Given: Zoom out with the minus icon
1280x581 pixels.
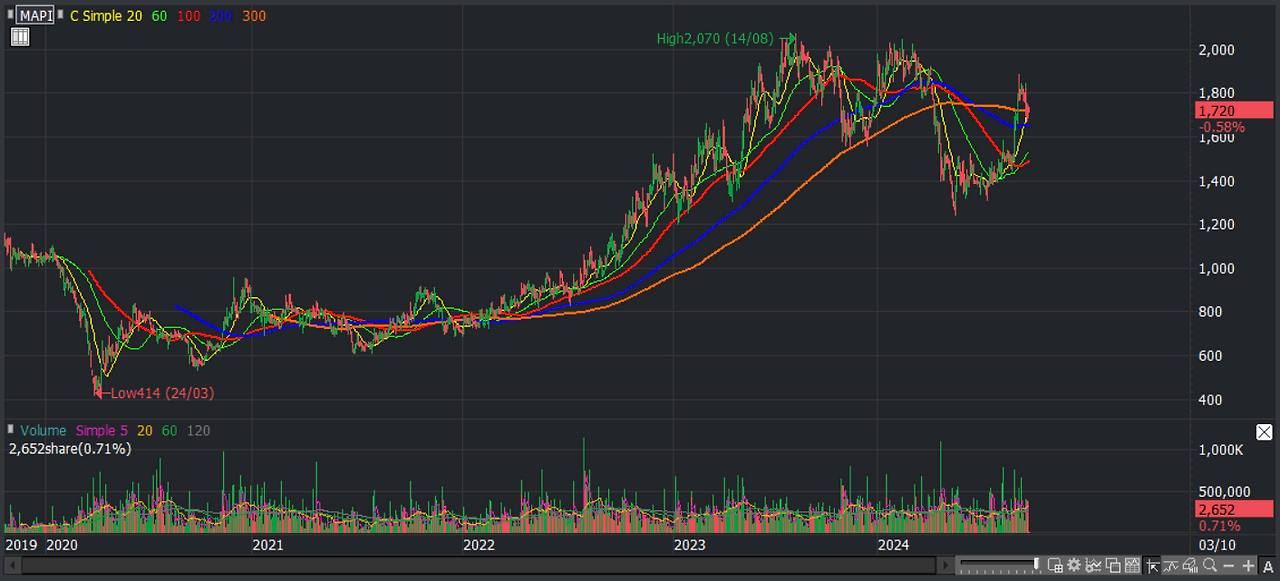Looking at the screenshot, I should coord(1229,566).
